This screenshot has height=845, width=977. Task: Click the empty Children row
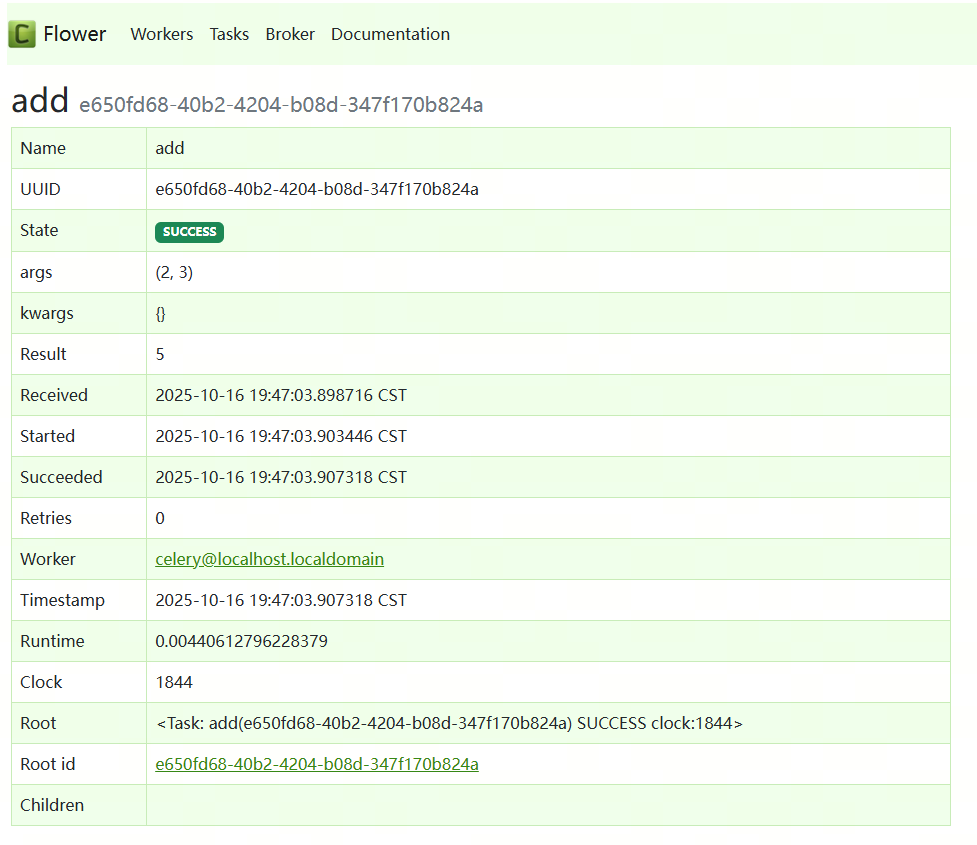click(x=548, y=805)
